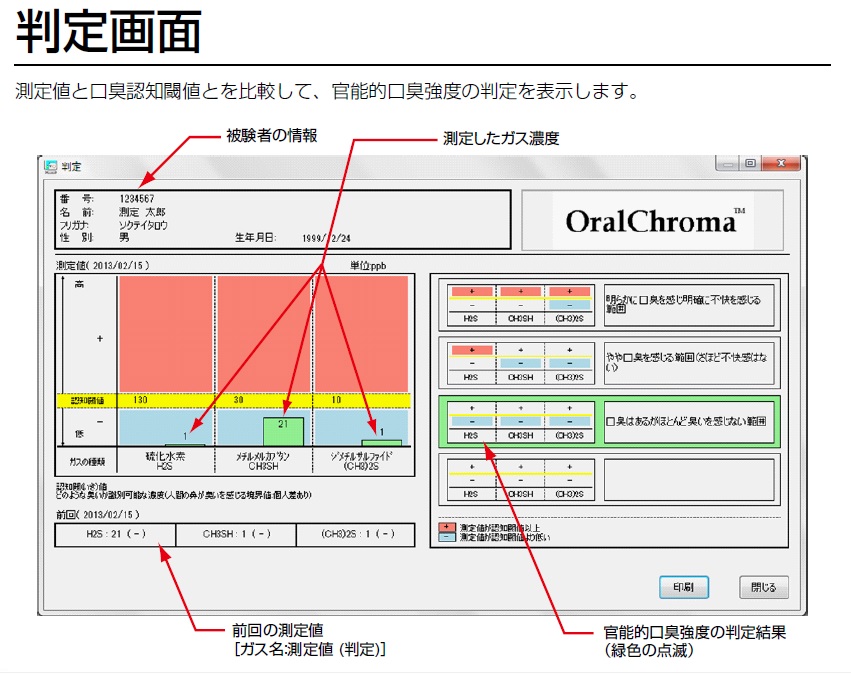The width and height of the screenshot is (851, 675).
Task: Click the 印刷 (Print) button
Action: [x=684, y=587]
